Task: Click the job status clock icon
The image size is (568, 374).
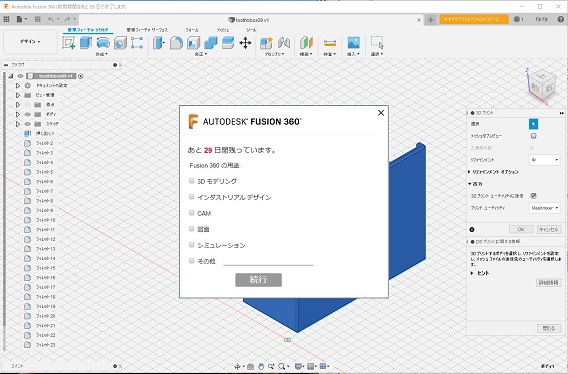Action: pyautogui.click(x=517, y=20)
